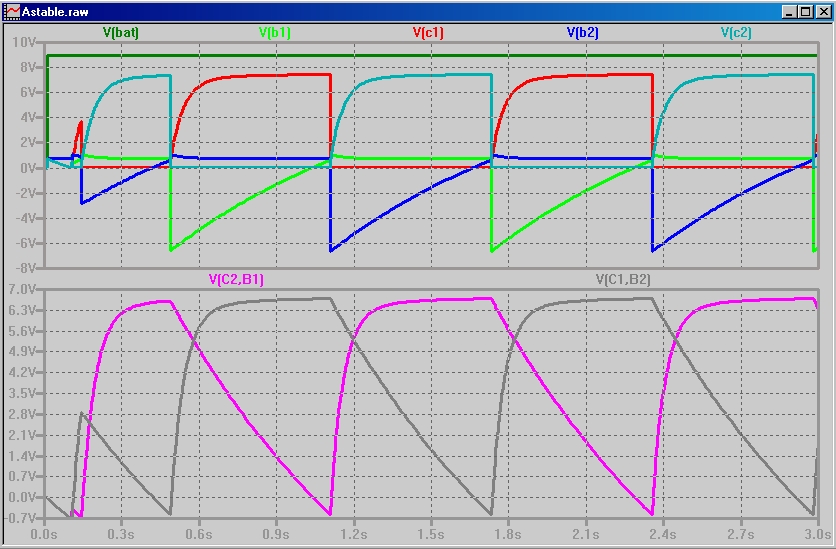The height and width of the screenshot is (549, 836).
Task: Click the 0.3s time axis label
Action: pyautogui.click(x=122, y=534)
